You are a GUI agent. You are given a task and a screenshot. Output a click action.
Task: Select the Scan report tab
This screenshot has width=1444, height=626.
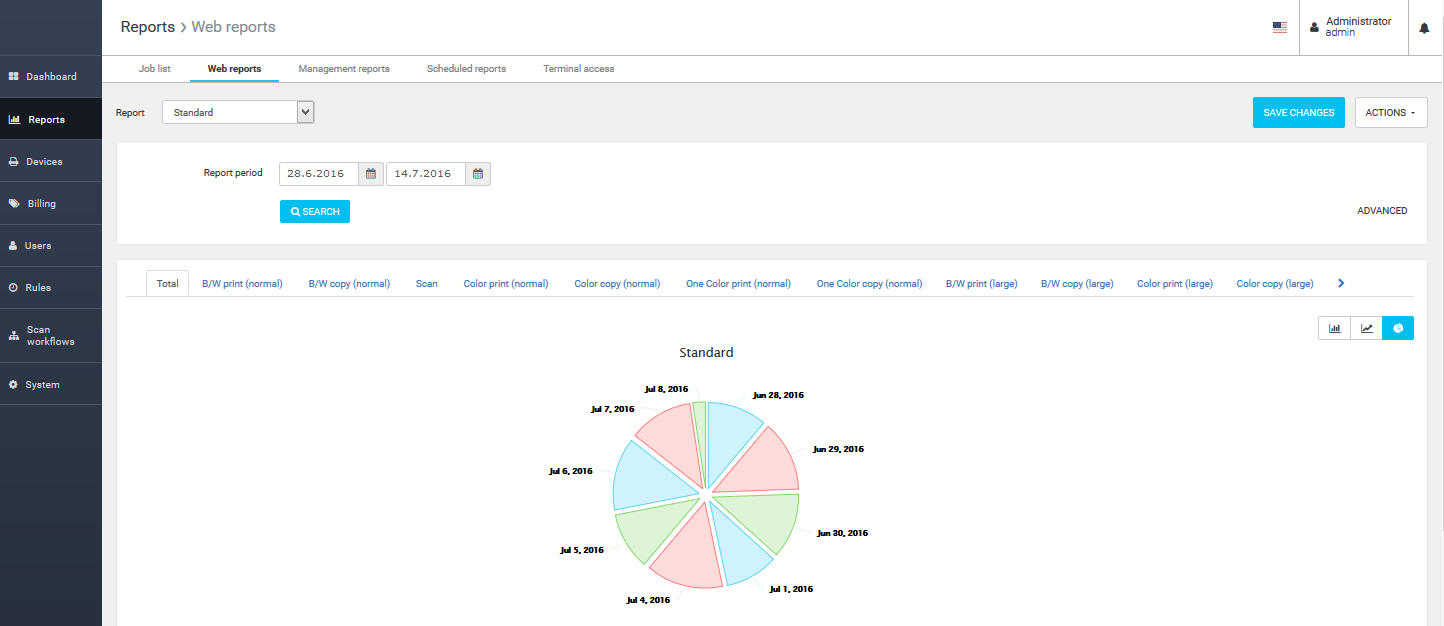[426, 284]
